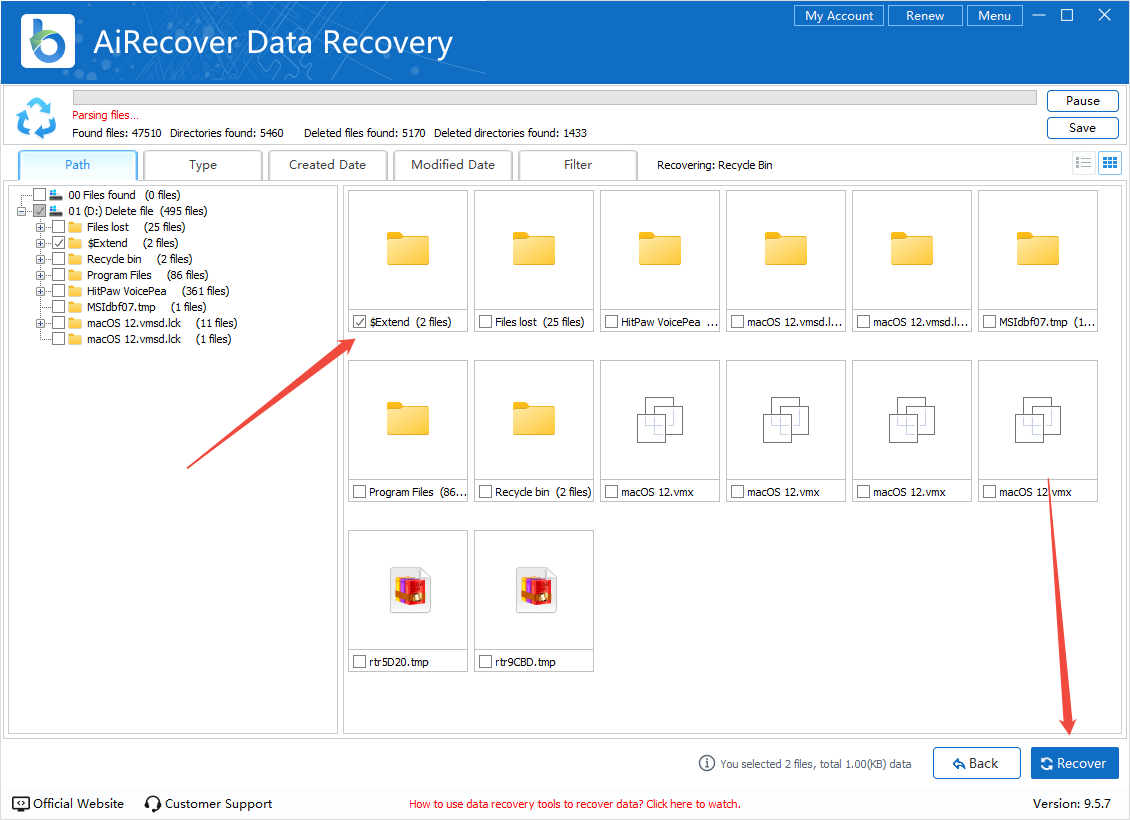Viewport: 1130px width, 820px height.
Task: Expand the Program Files tree node
Action: click(x=41, y=275)
